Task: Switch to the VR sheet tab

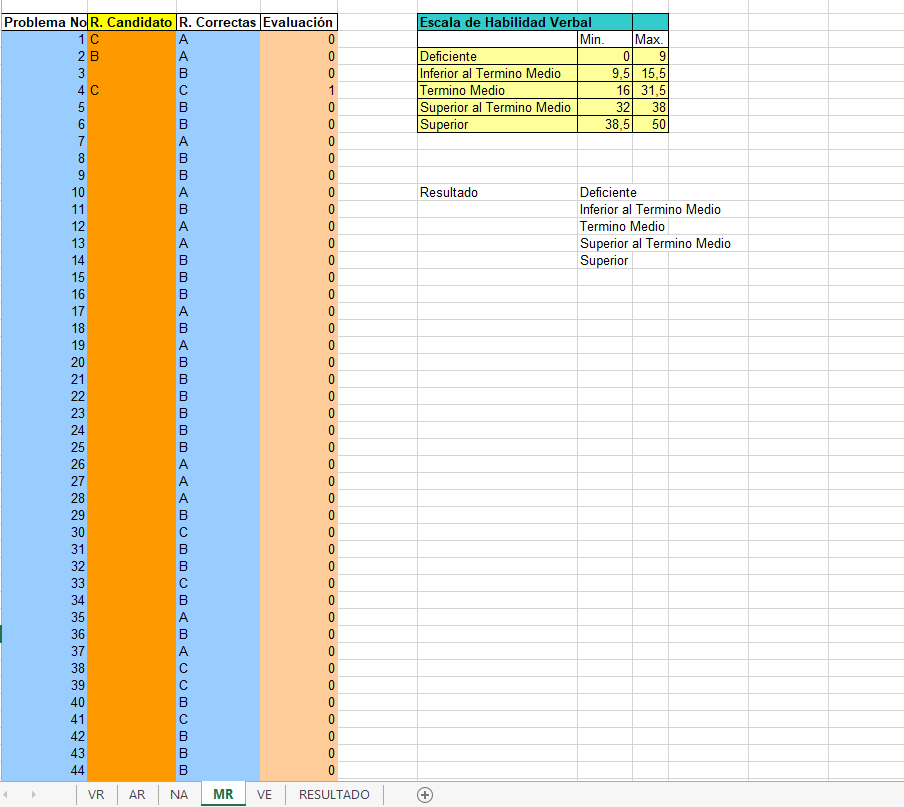Action: coord(96,795)
